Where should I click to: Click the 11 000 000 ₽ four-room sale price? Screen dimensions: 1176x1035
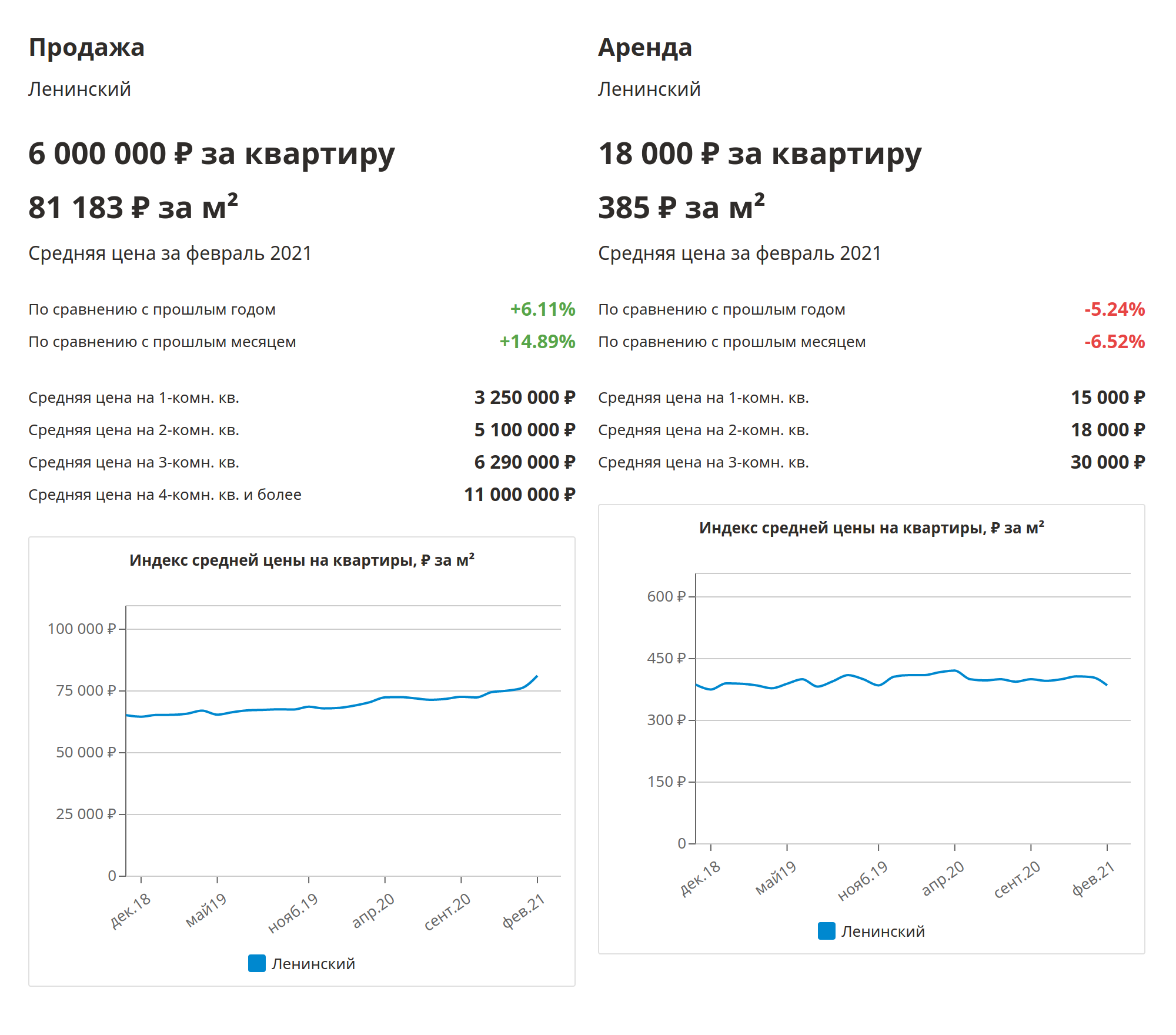coord(520,495)
